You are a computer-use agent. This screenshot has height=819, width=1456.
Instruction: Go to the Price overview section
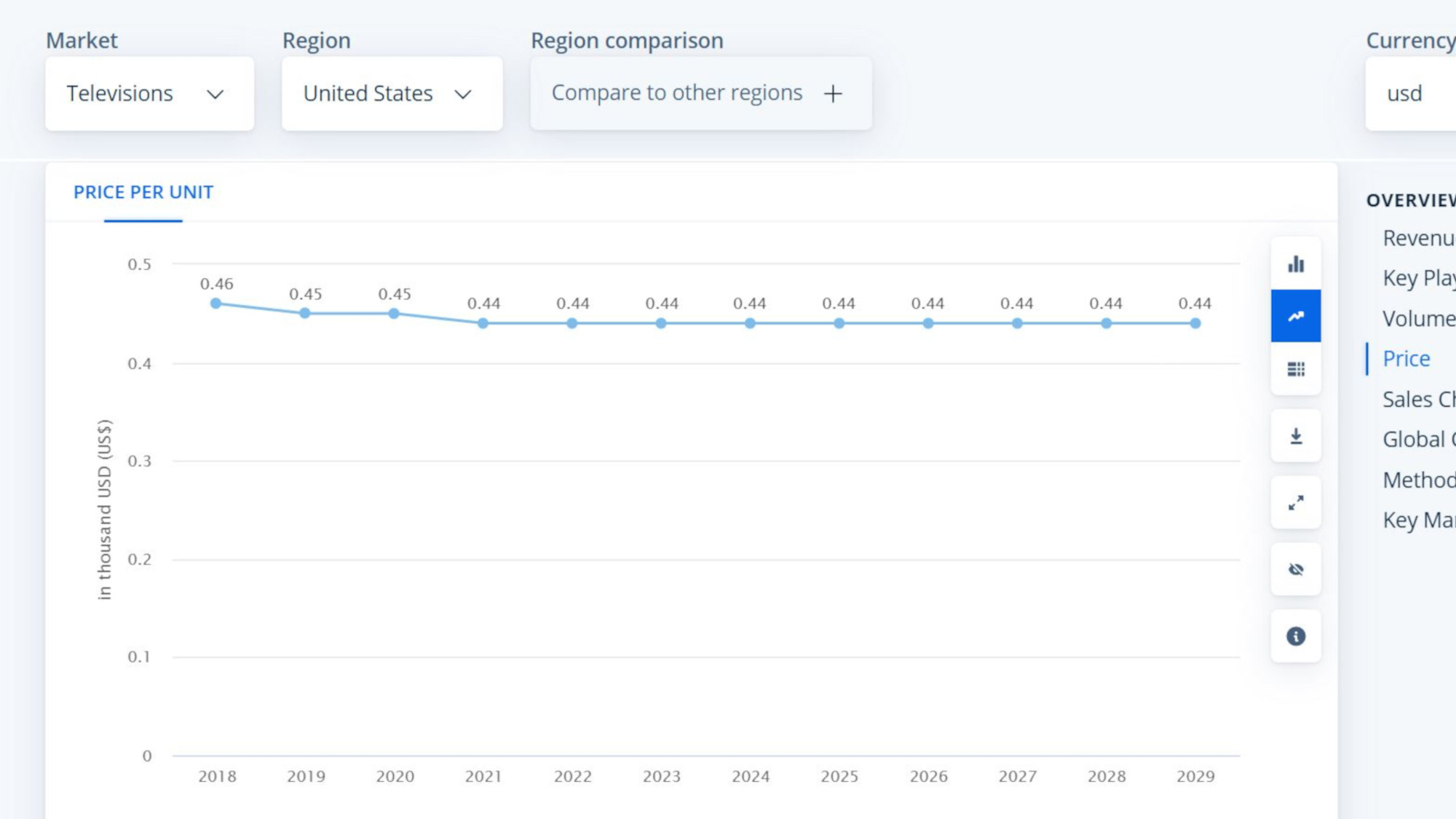1406,359
